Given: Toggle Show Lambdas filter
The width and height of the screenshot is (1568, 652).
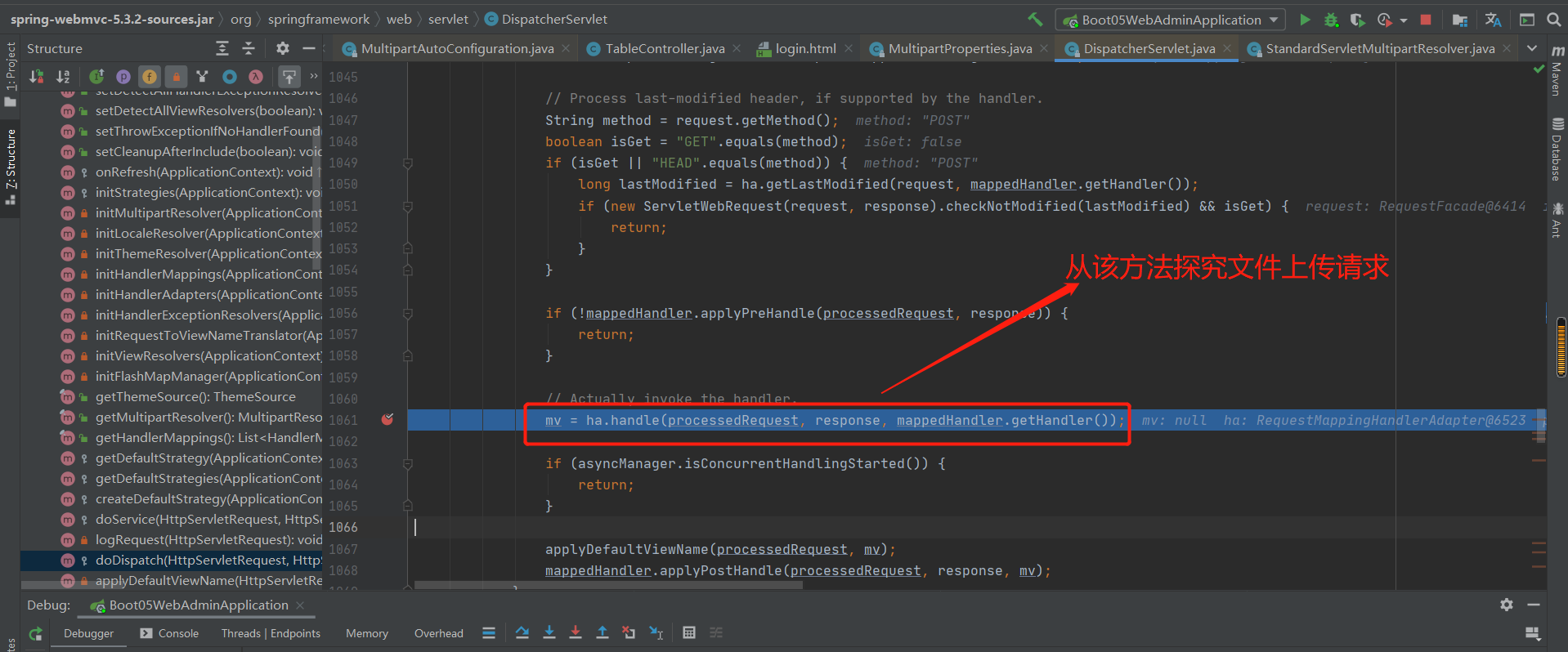Looking at the screenshot, I should [x=256, y=76].
